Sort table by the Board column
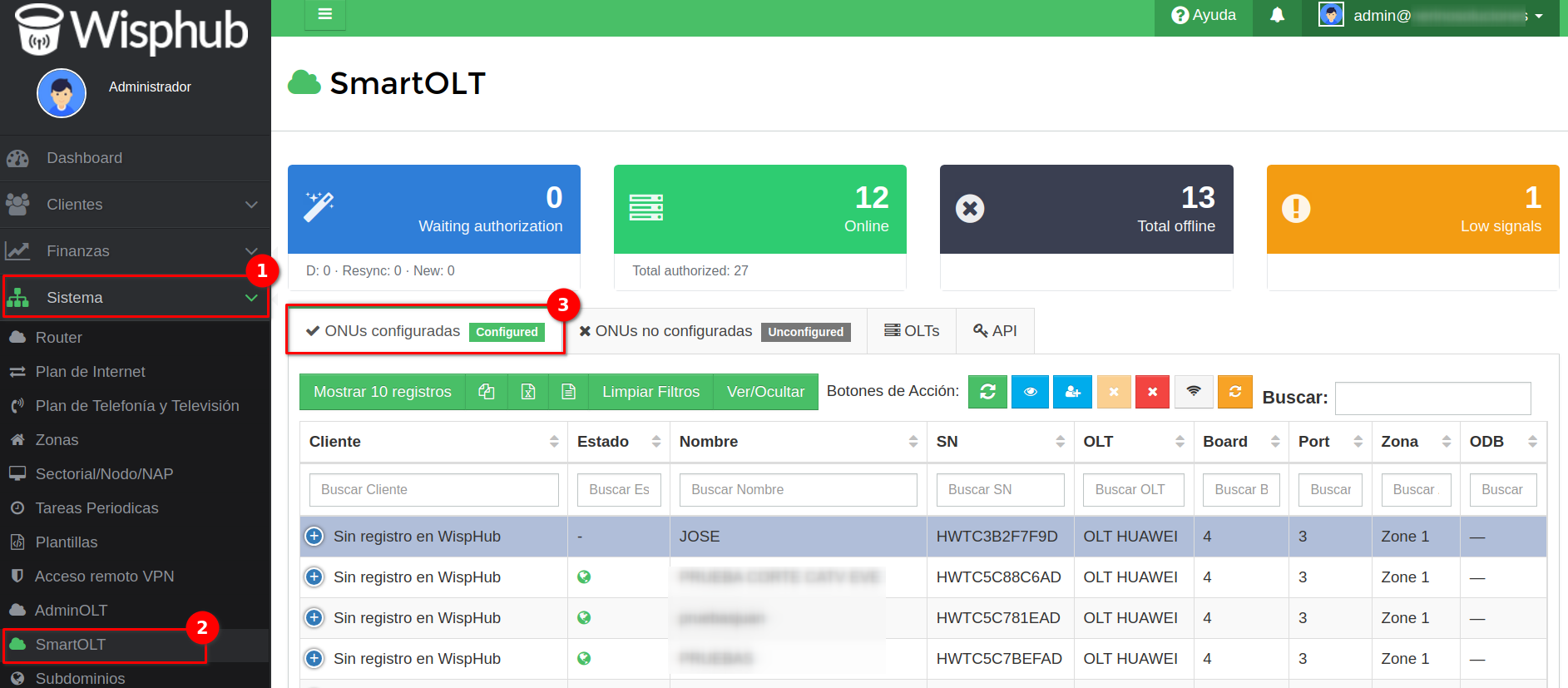1568x688 pixels. click(1241, 442)
